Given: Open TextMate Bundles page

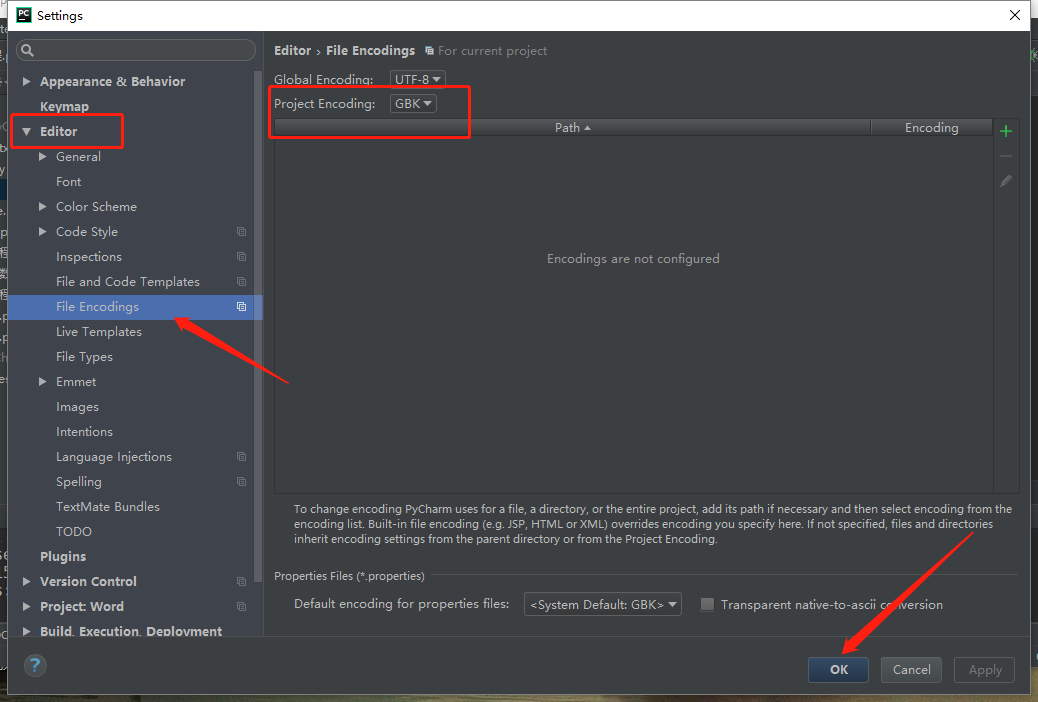Looking at the screenshot, I should [108, 507].
